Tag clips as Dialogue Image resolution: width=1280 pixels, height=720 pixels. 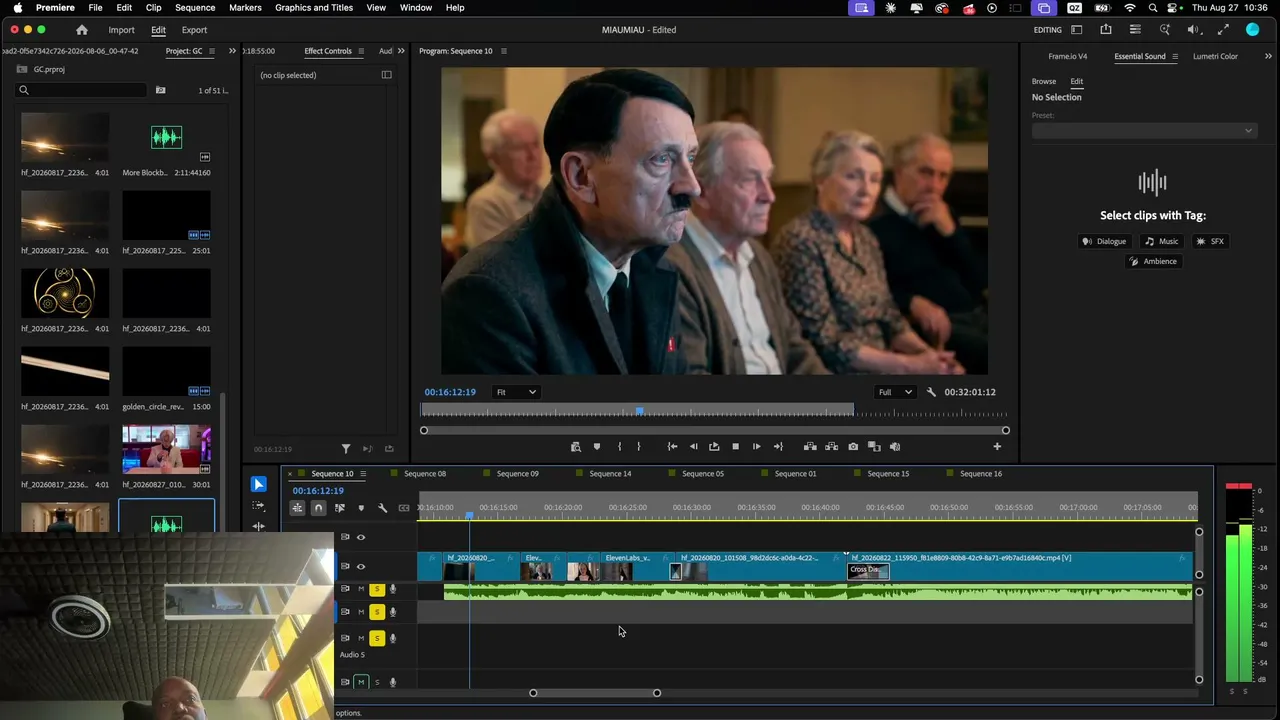(1104, 241)
